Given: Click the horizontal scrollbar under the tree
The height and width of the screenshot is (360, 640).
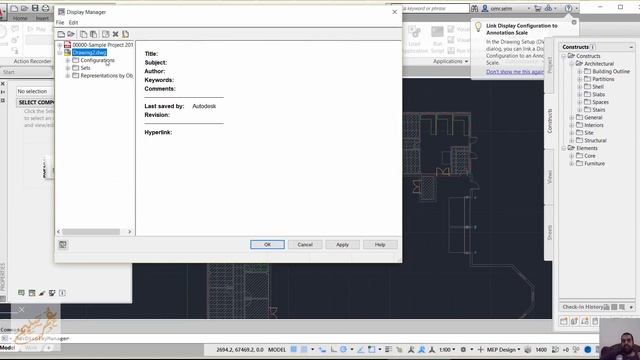Looking at the screenshot, I should (91, 232).
